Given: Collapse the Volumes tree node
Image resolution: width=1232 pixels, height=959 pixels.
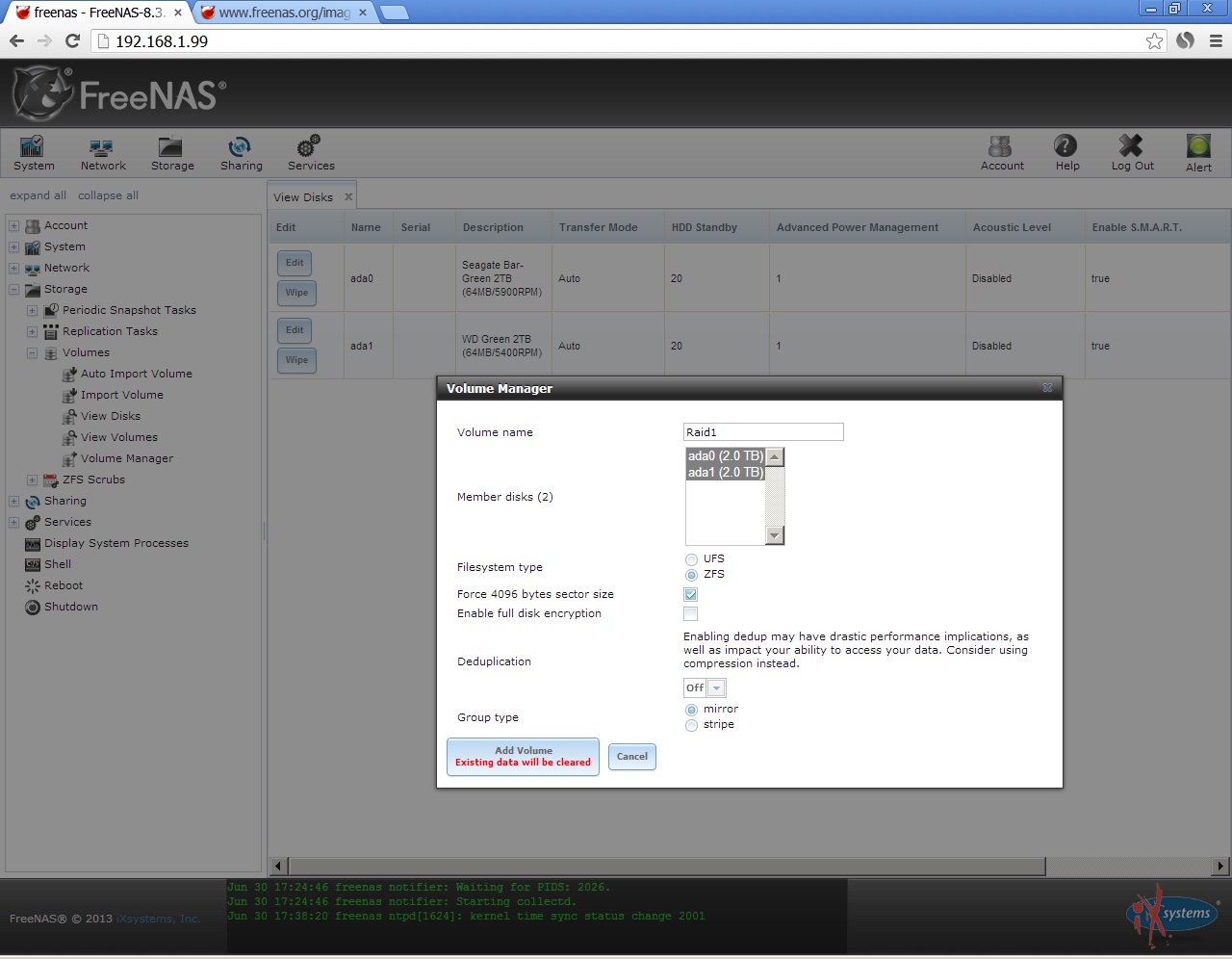Looking at the screenshot, I should tap(32, 352).
